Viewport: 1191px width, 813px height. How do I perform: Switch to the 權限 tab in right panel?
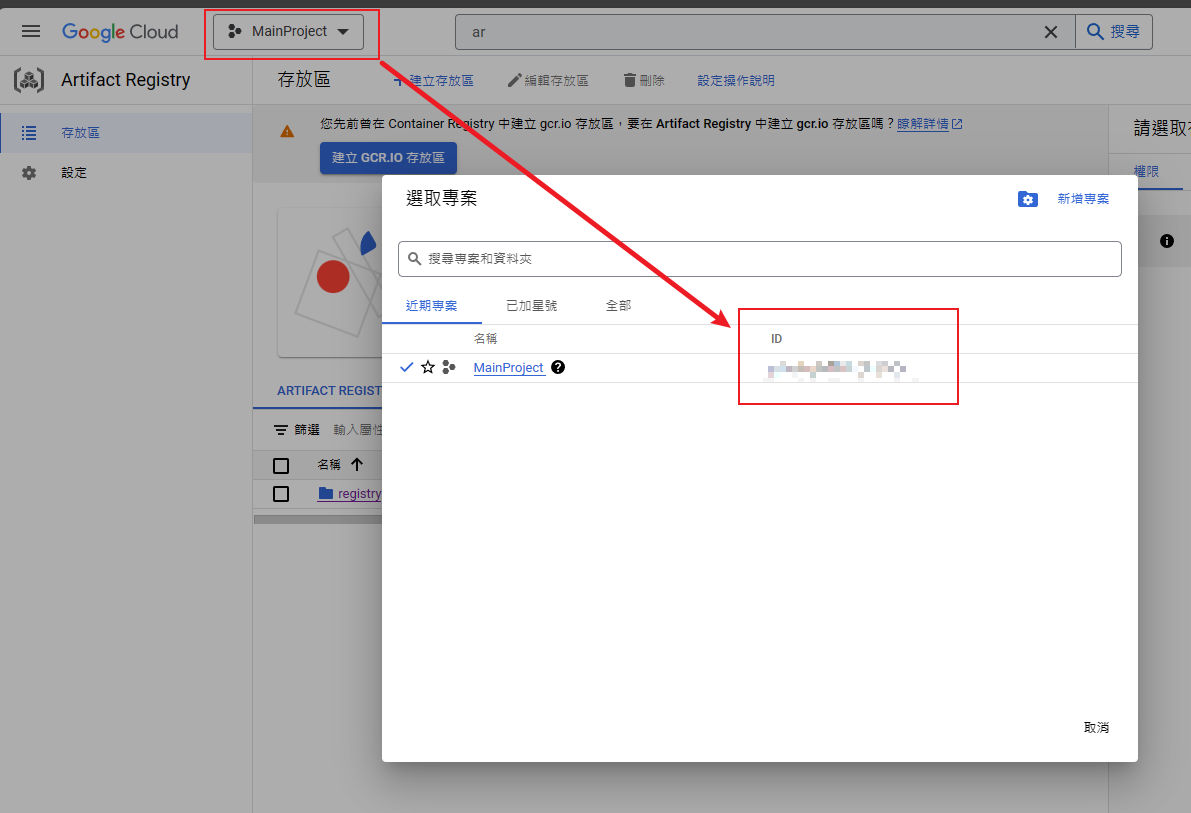click(x=1146, y=172)
